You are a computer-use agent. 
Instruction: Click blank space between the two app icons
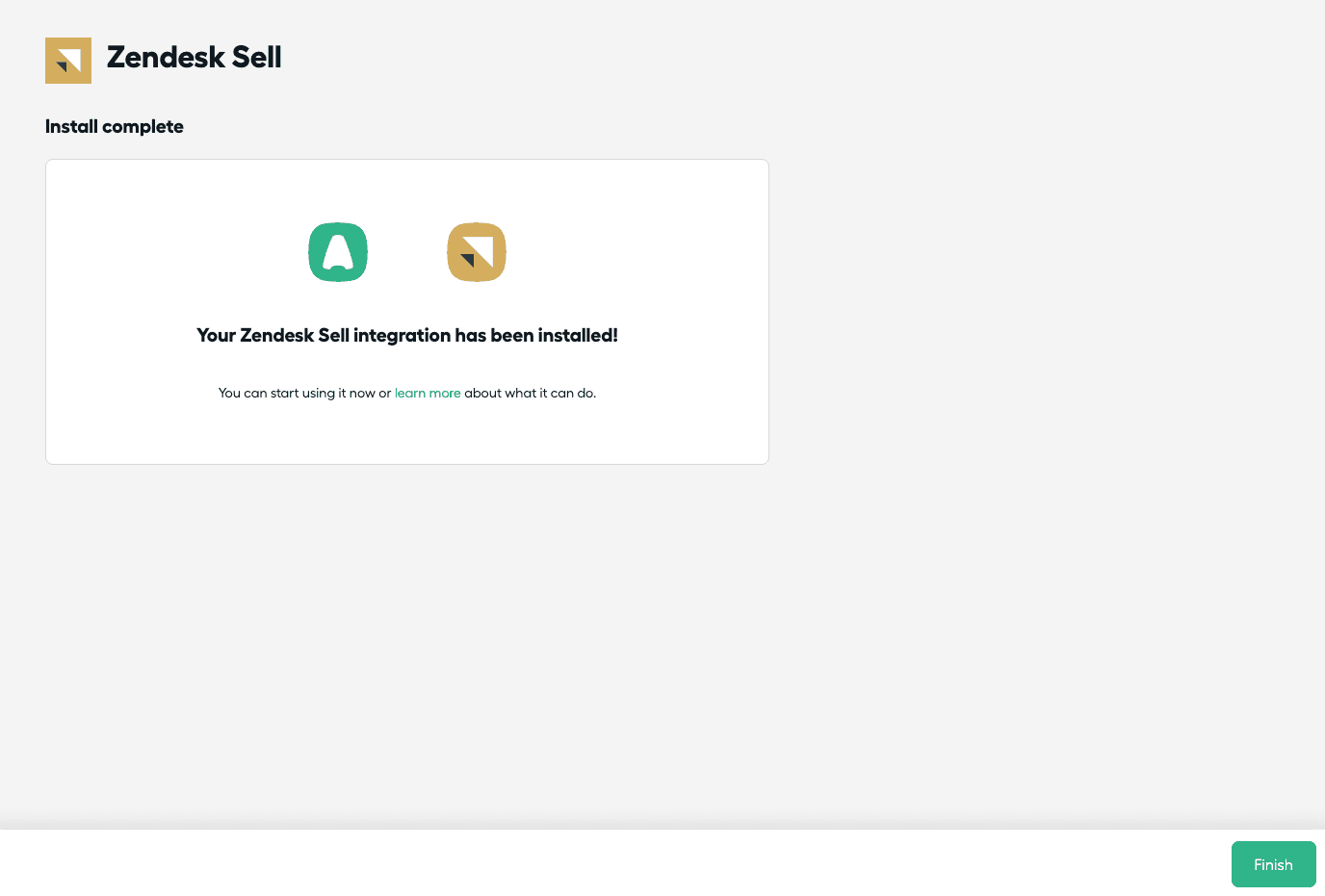(x=407, y=252)
